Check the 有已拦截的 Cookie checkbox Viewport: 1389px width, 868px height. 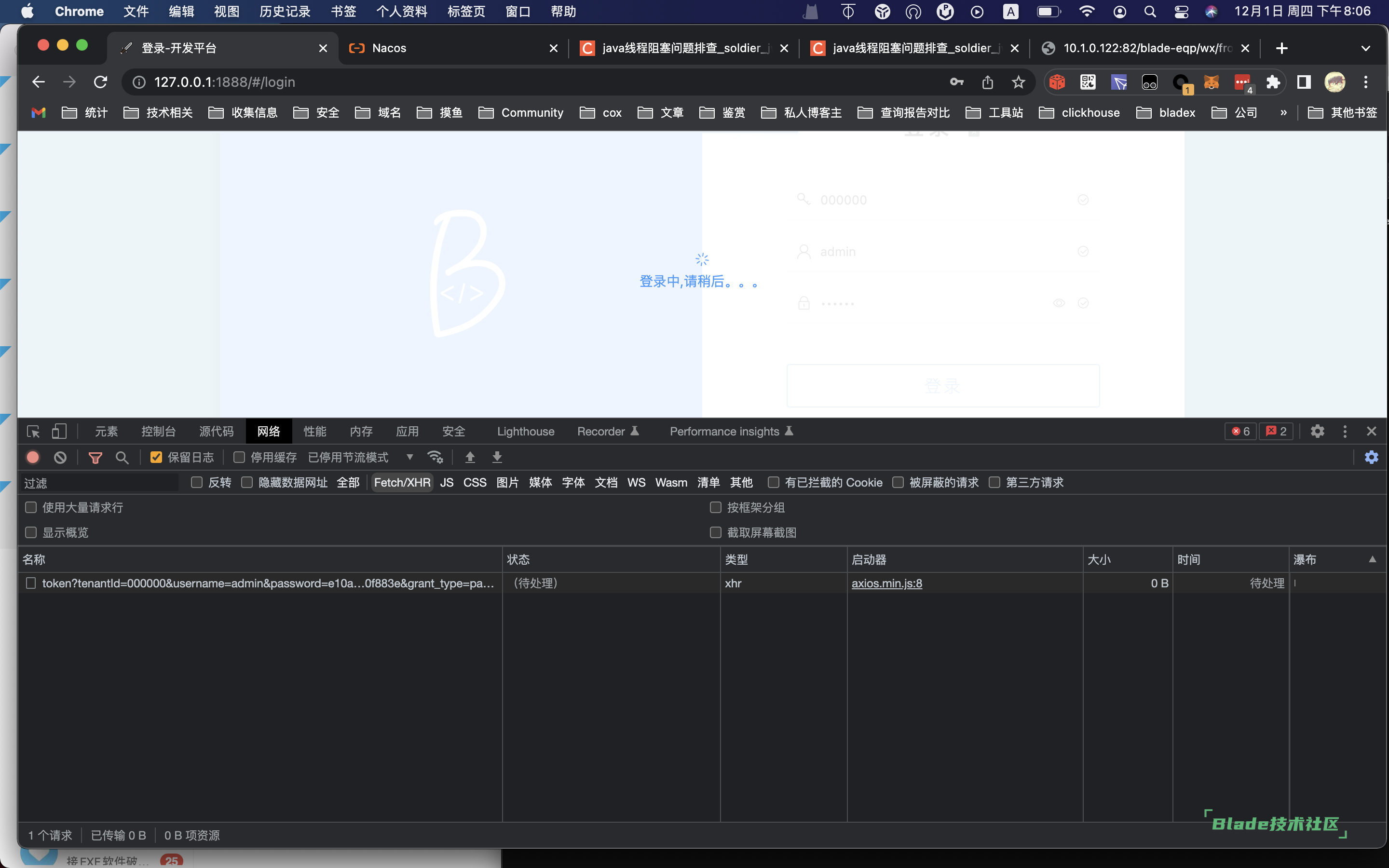pos(774,482)
